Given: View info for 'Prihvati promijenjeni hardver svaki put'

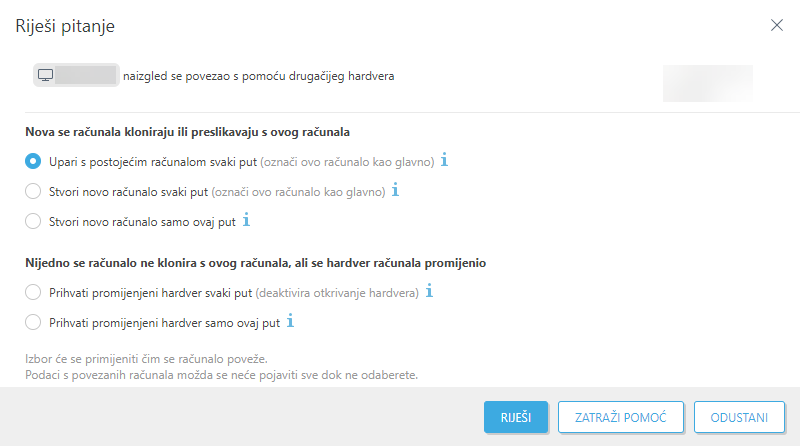Looking at the screenshot, I should (x=430, y=291).
